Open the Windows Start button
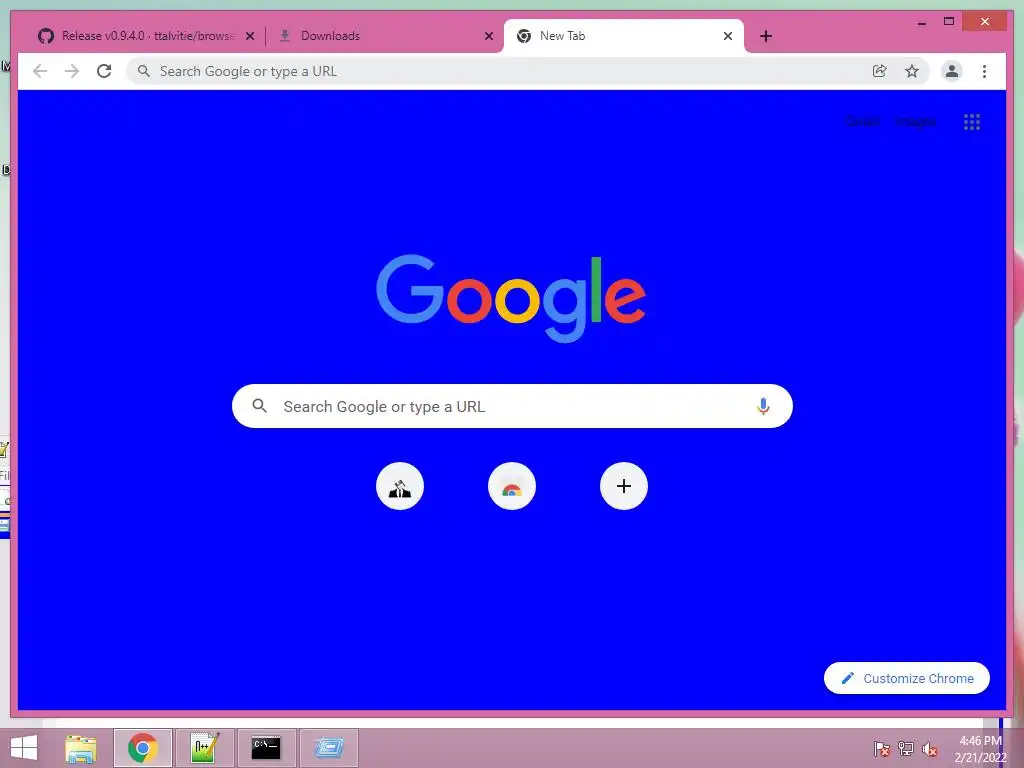Screen dimensions: 1024x768 (x=24, y=748)
